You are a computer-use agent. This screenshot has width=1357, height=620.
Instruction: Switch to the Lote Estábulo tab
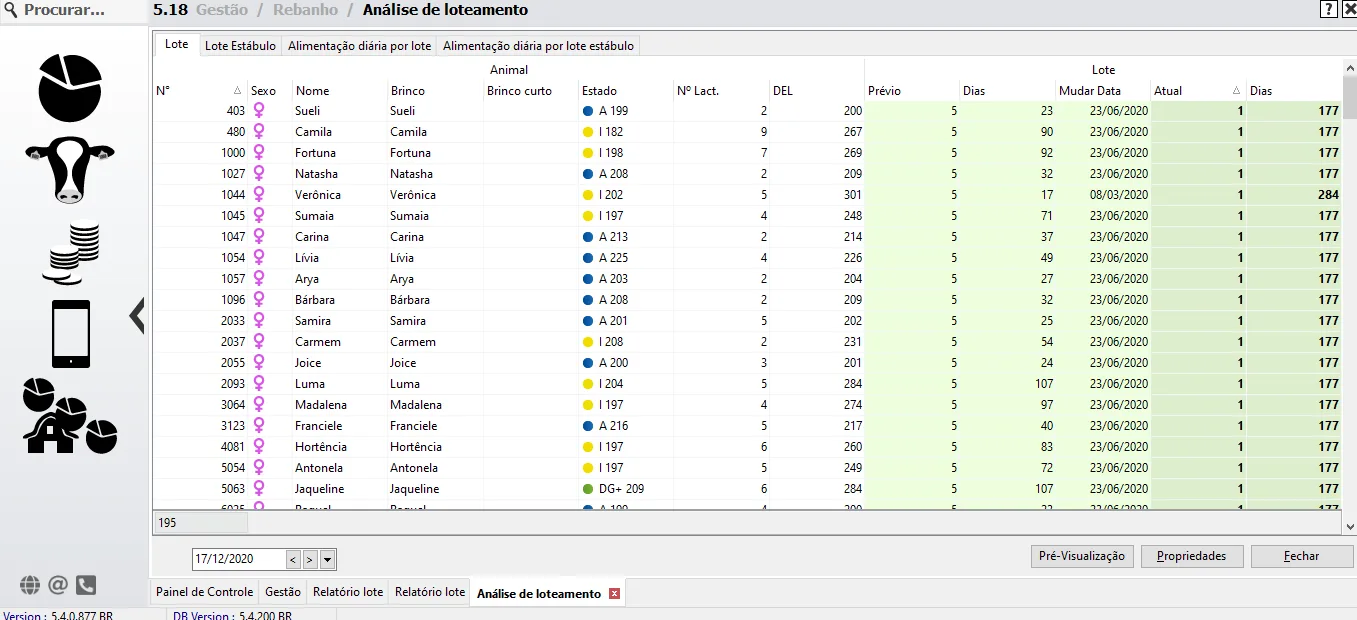tap(240, 46)
